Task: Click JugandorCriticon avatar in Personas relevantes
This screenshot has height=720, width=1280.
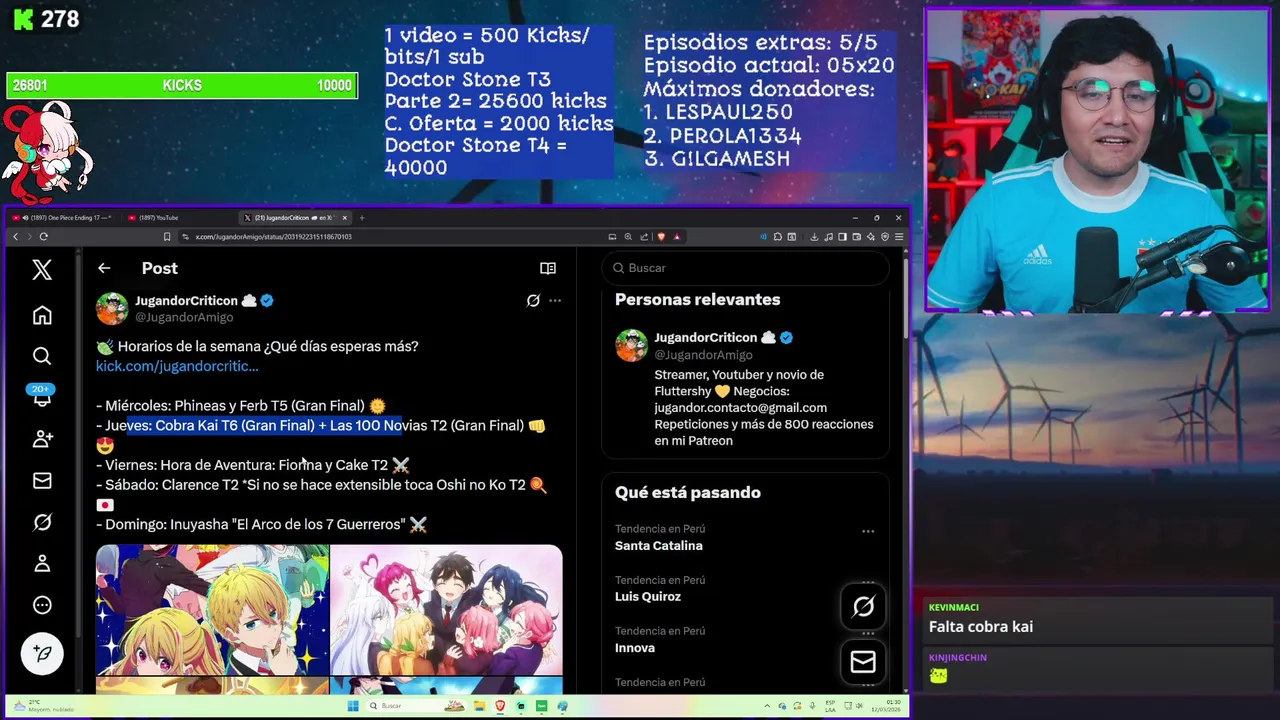Action: point(631,345)
